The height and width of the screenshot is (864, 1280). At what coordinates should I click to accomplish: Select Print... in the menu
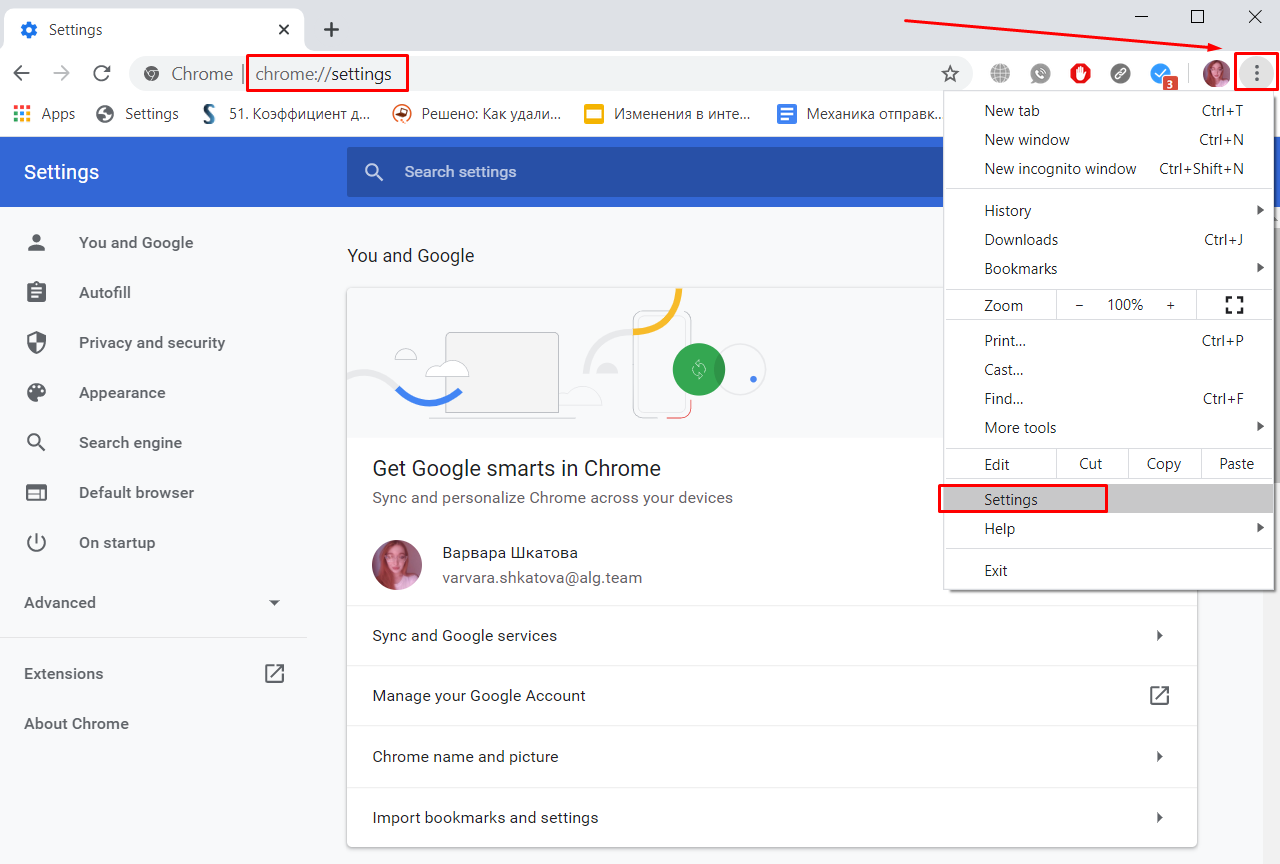1109,341
